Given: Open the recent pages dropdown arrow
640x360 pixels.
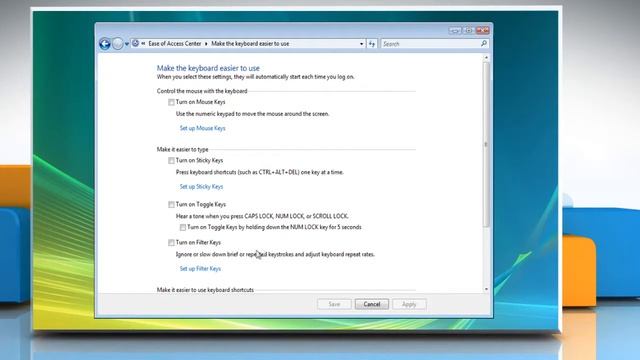Looking at the screenshot, I should (x=127, y=44).
